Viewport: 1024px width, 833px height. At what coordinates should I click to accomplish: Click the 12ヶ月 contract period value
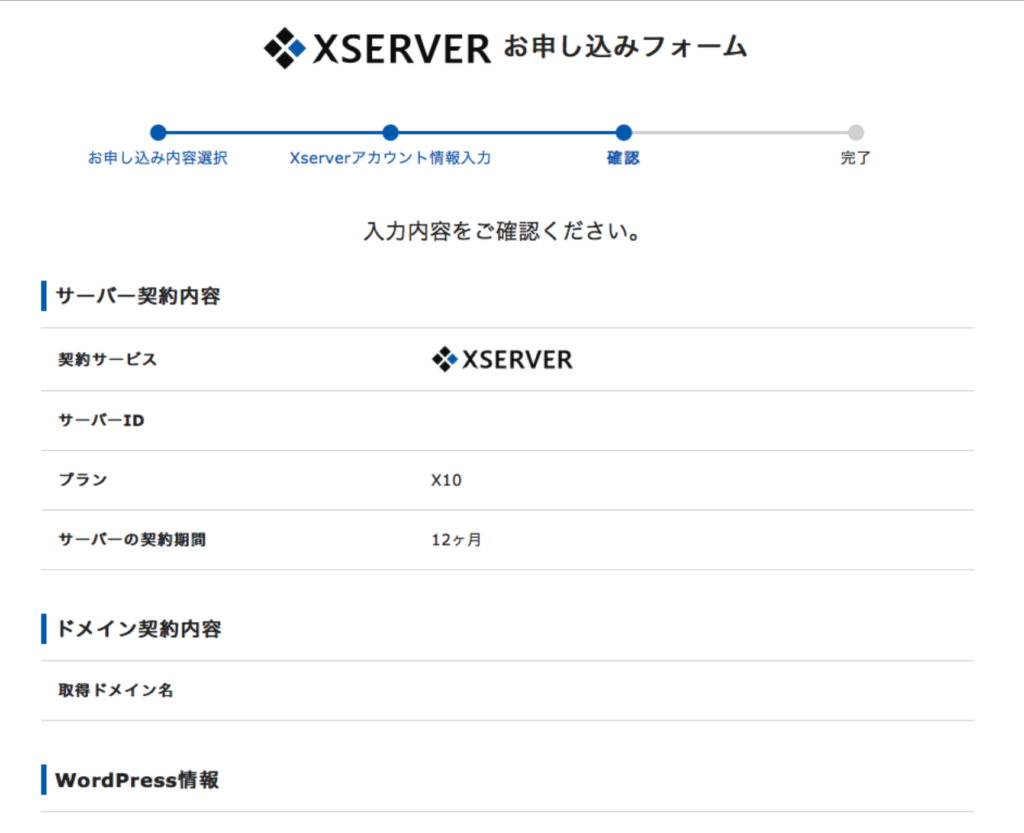[x=456, y=540]
